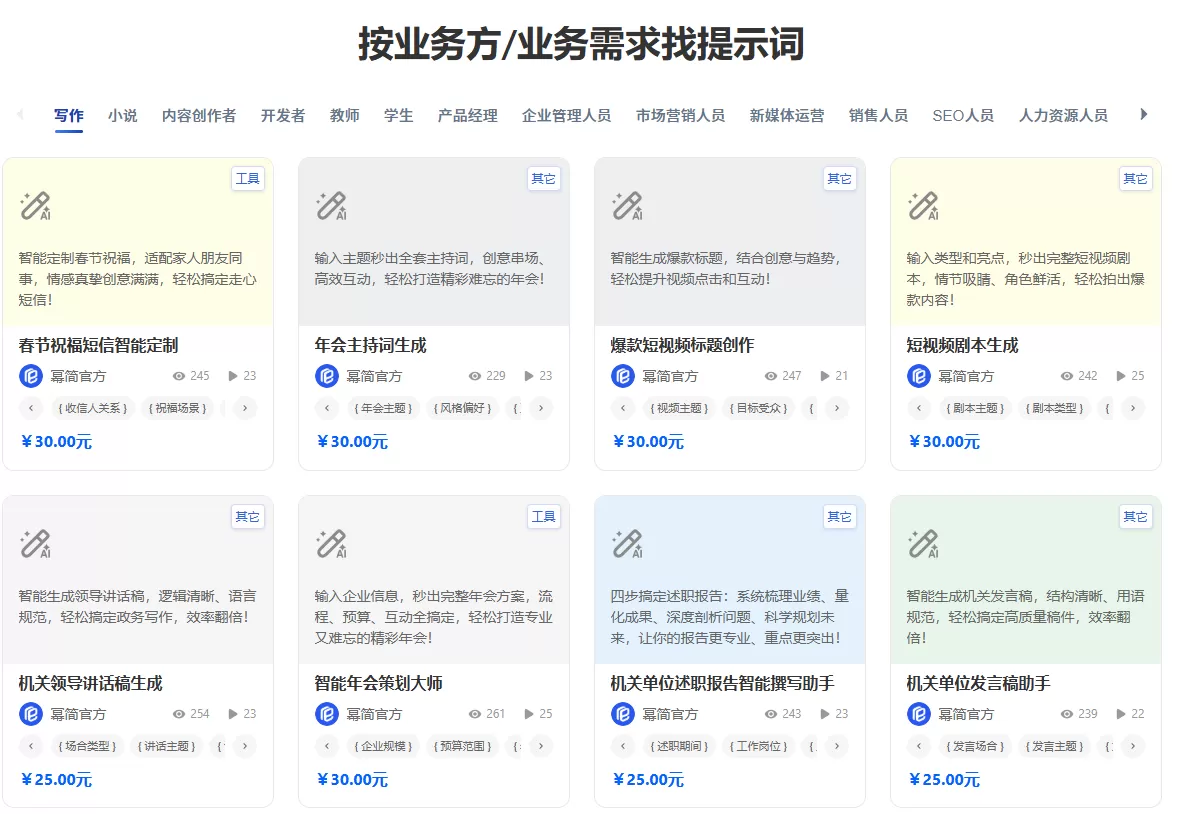
Task: Click the 其它 badge on 短视频剧本生成 card
Action: (1135, 179)
